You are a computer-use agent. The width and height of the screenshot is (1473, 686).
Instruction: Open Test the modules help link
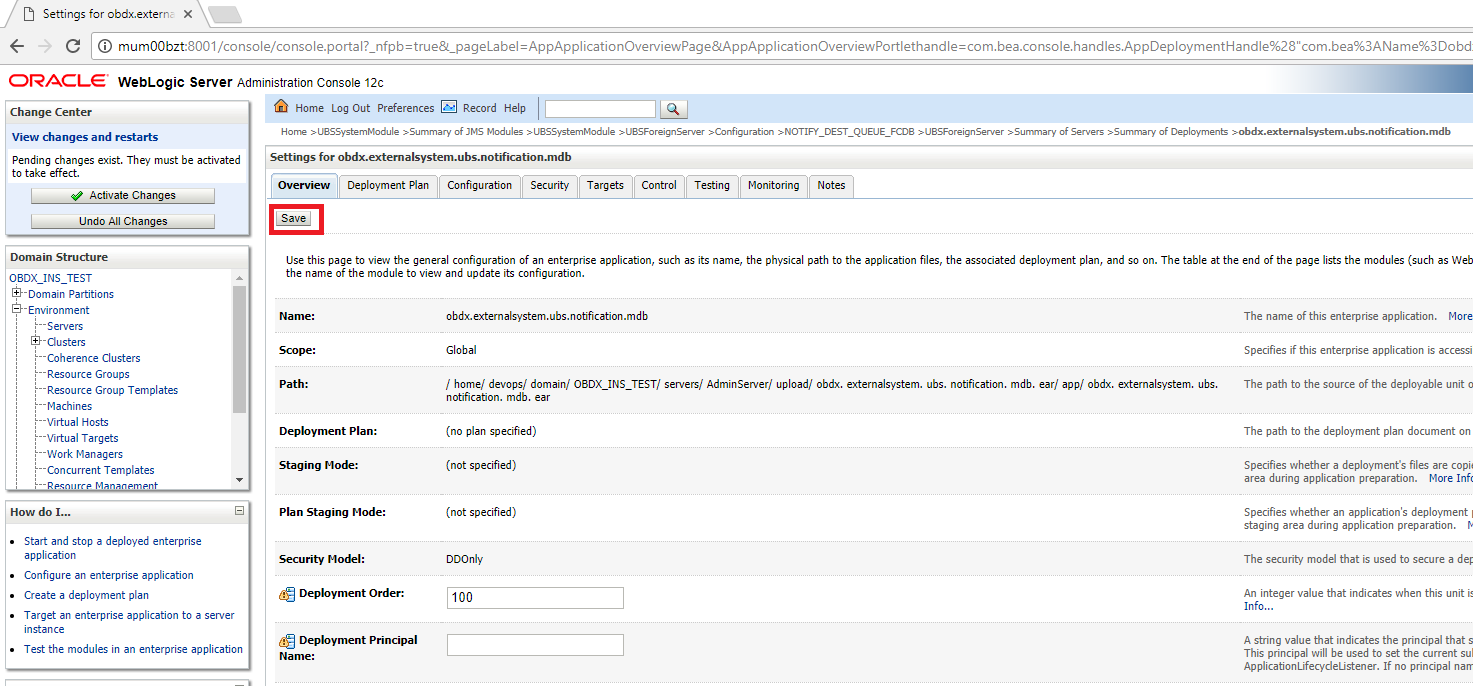(133, 649)
